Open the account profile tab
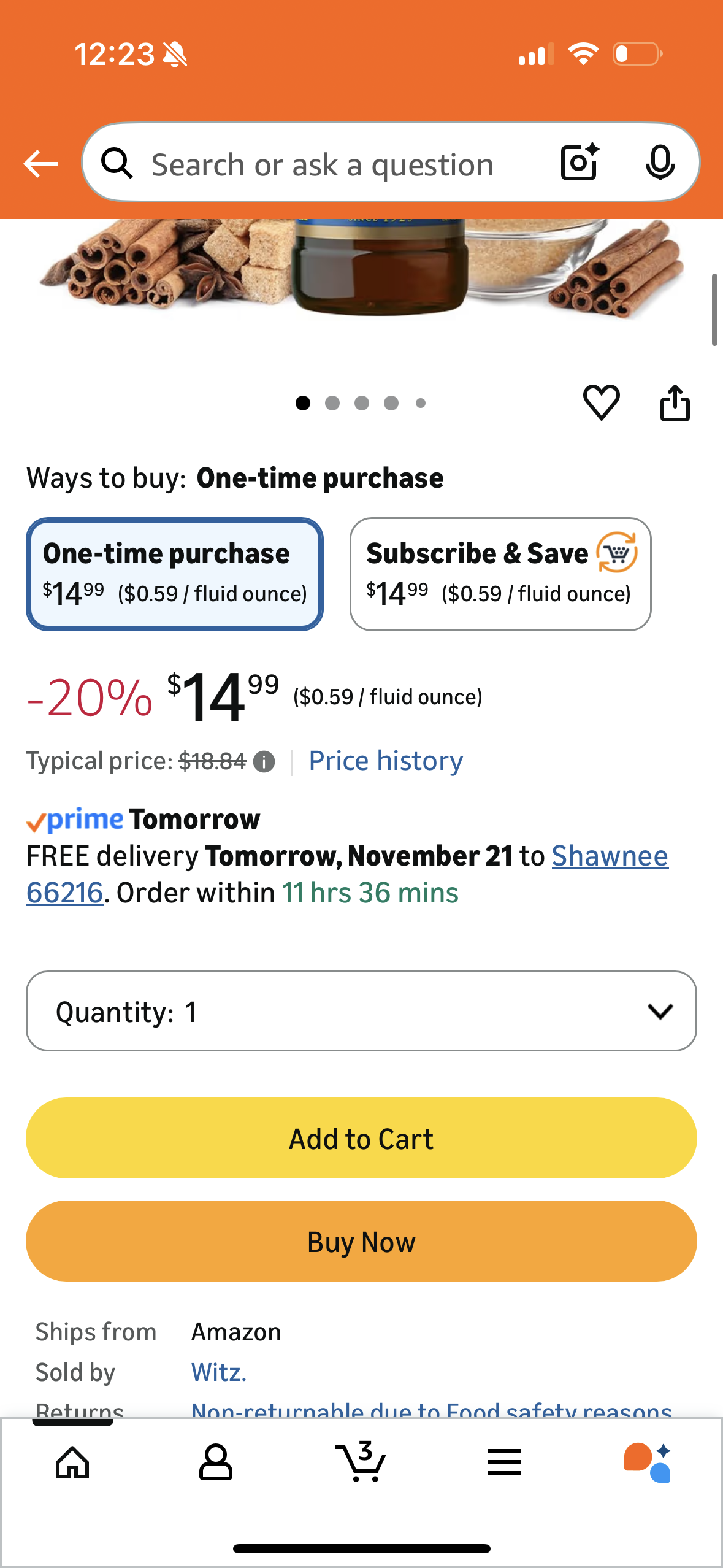The height and width of the screenshot is (1568, 723). click(x=216, y=1462)
